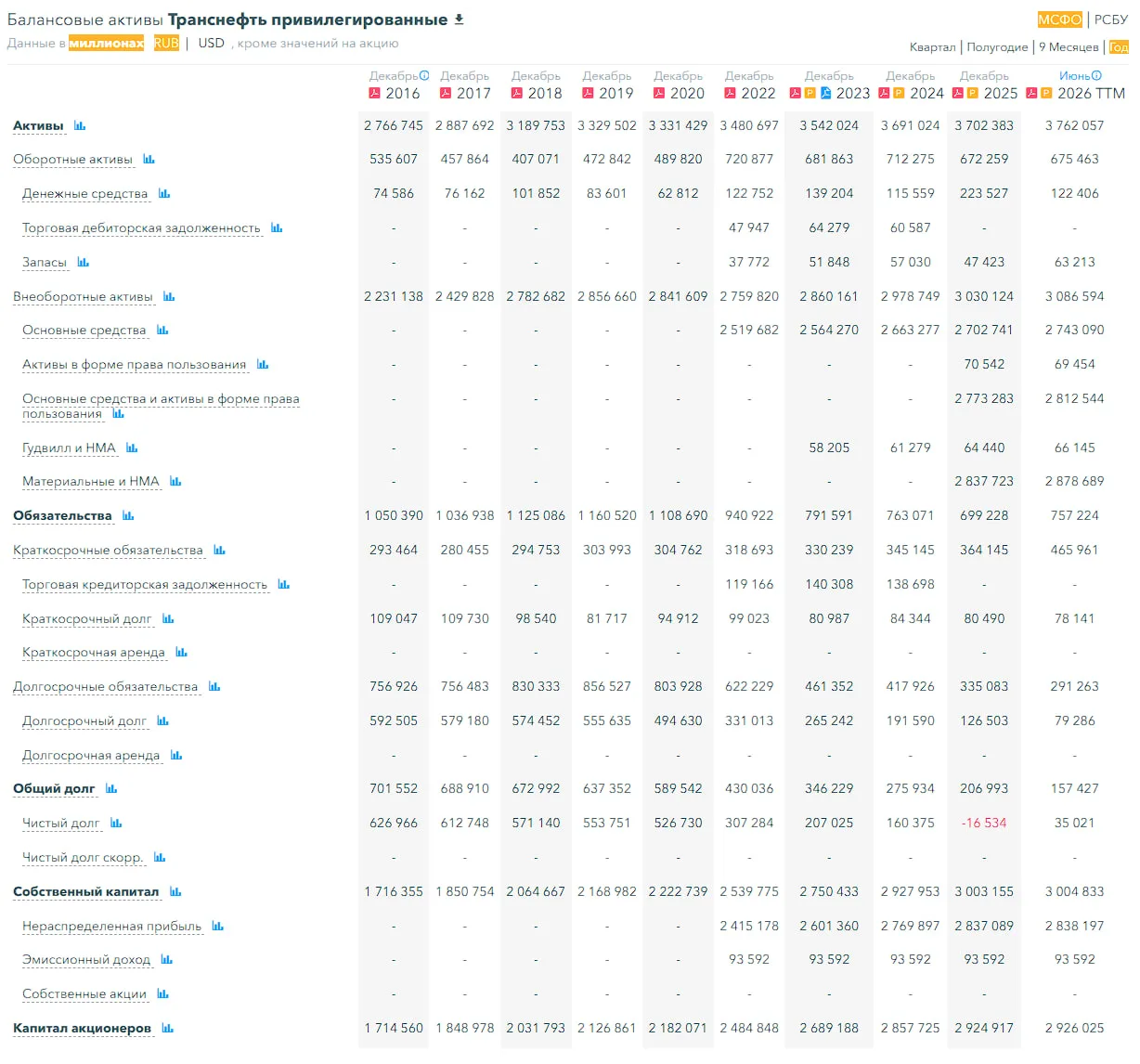
Task: Click the Торговая дебиторская задолженность link
Action: [141, 227]
